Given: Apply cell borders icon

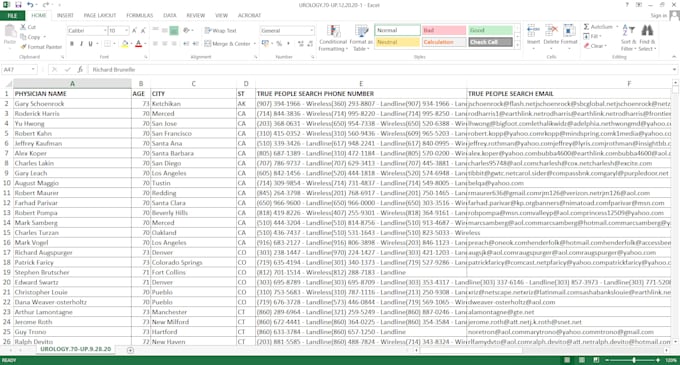Looking at the screenshot, I should click(108, 44).
